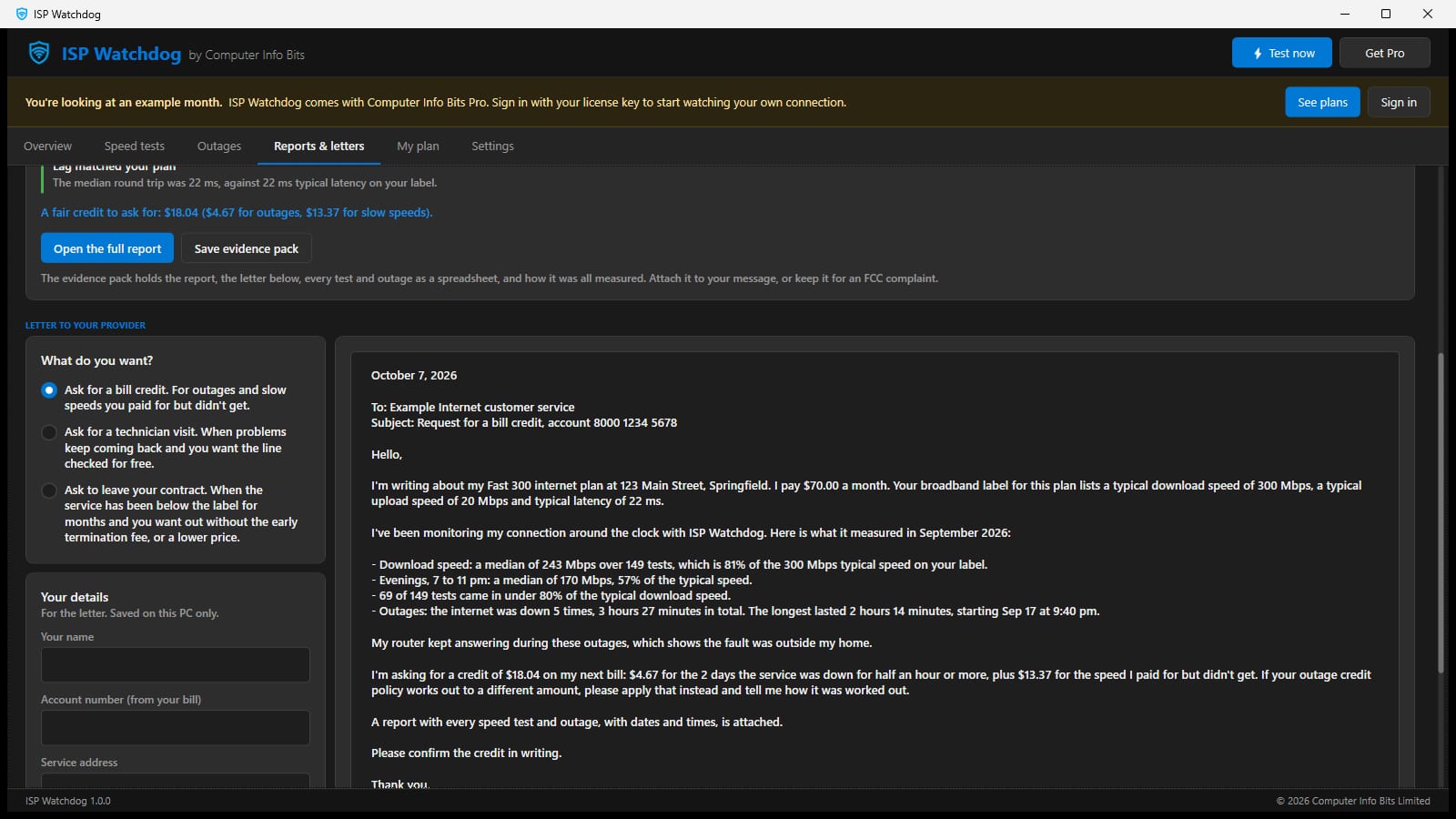1456x819 pixels.
Task: Close the ISP Watchdog window
Action: click(x=1428, y=14)
